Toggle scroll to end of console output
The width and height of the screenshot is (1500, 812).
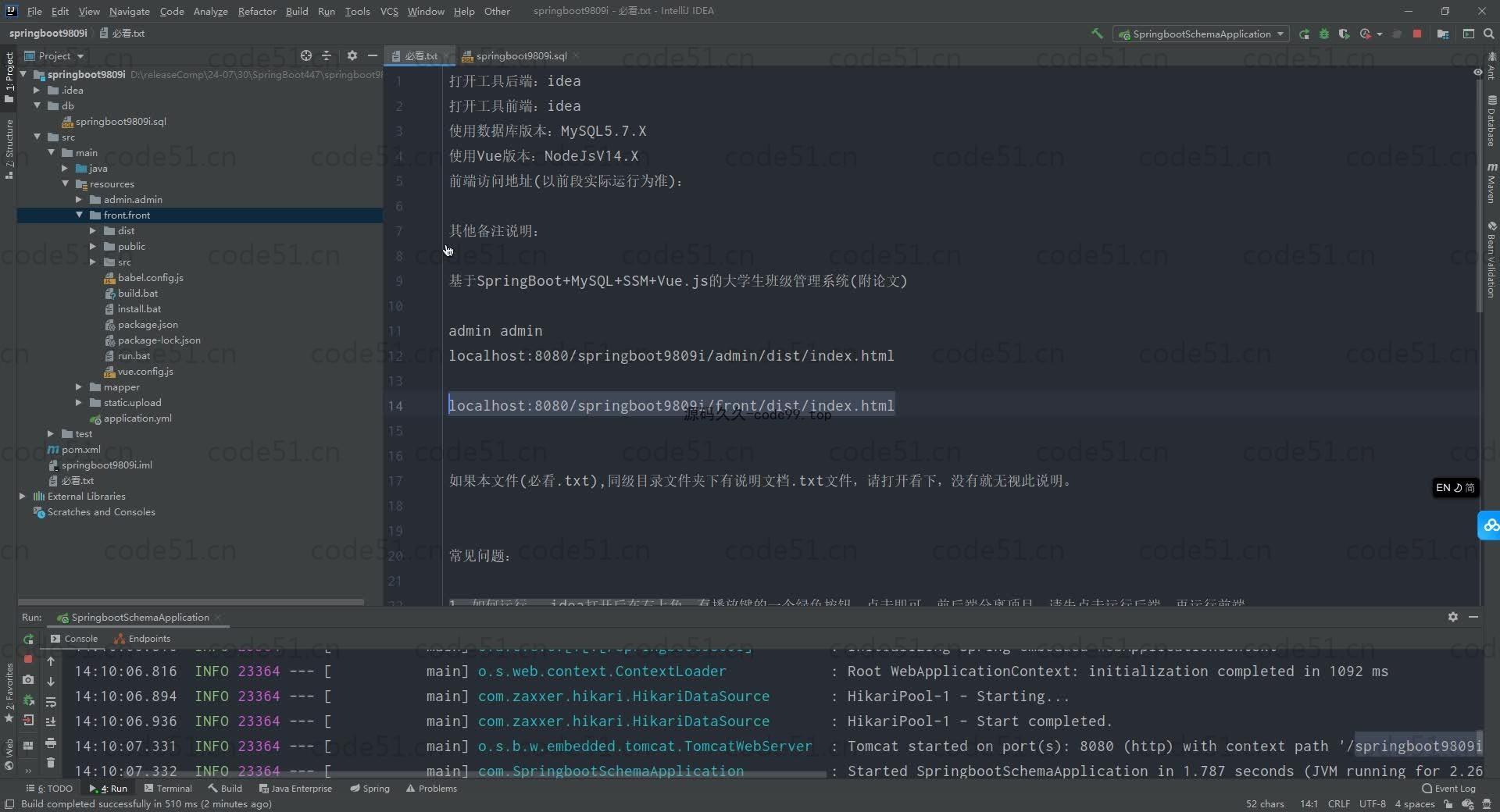[x=51, y=722]
